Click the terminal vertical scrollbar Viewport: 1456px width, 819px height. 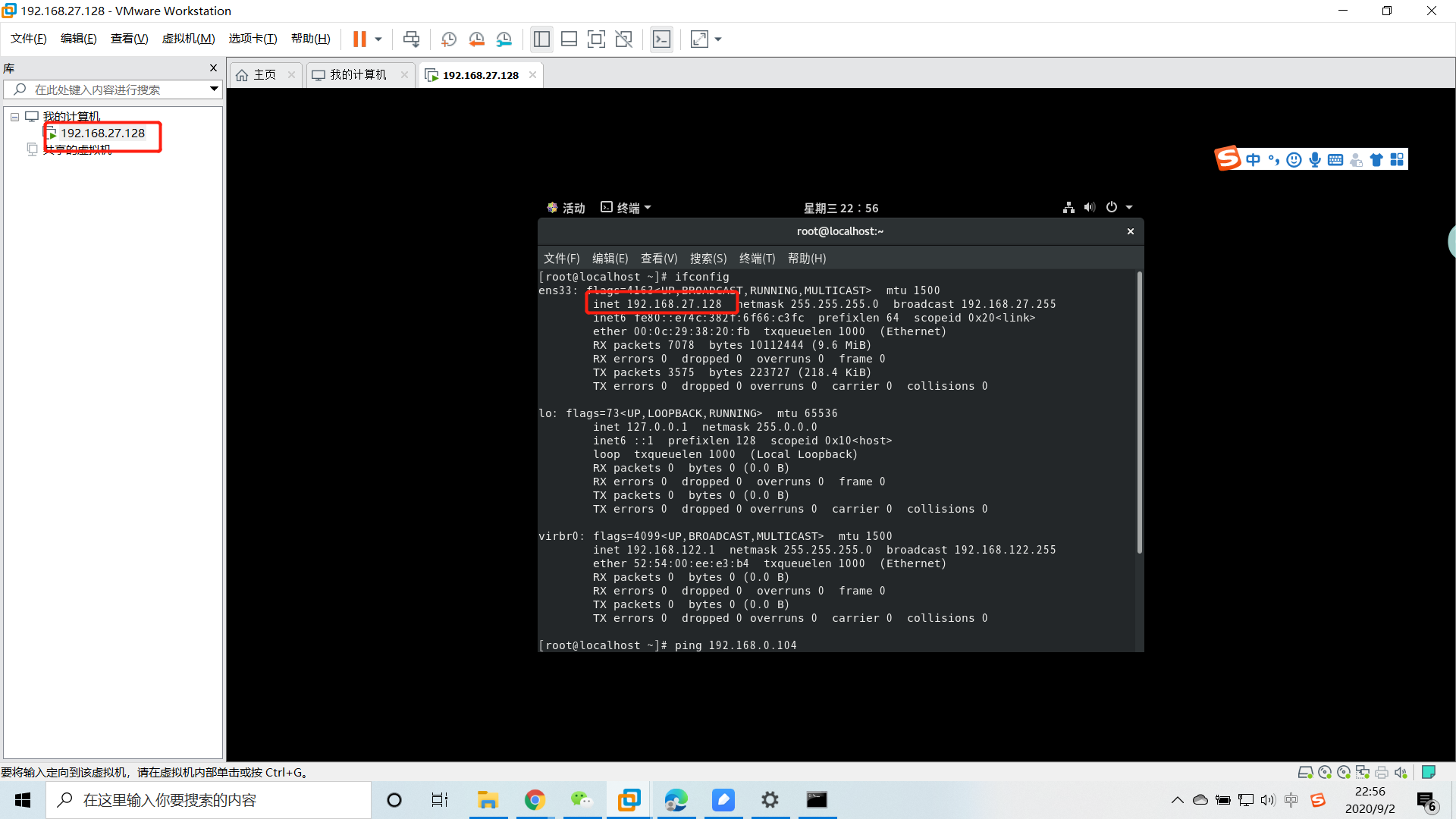coord(1139,413)
